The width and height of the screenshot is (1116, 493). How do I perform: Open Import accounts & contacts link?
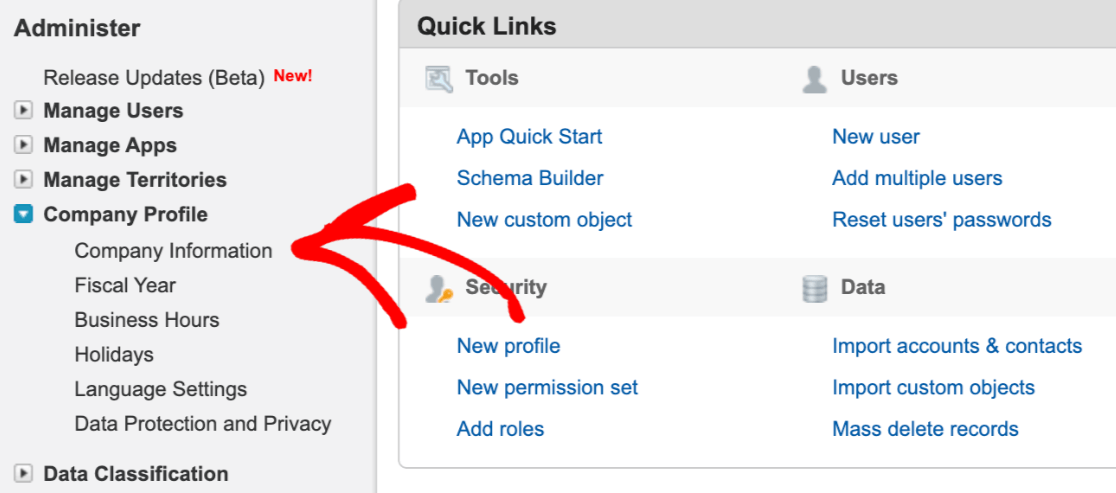click(956, 346)
